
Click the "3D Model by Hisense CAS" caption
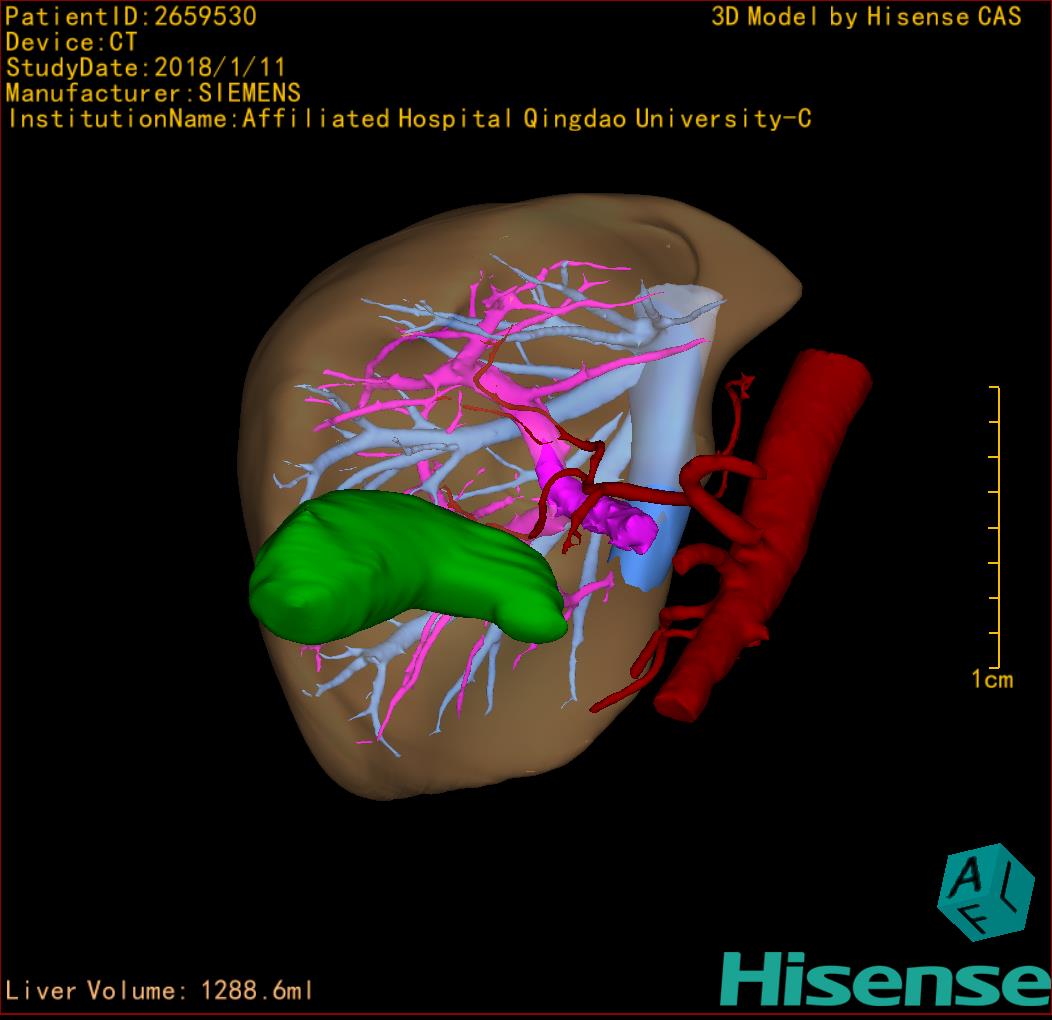click(x=866, y=16)
